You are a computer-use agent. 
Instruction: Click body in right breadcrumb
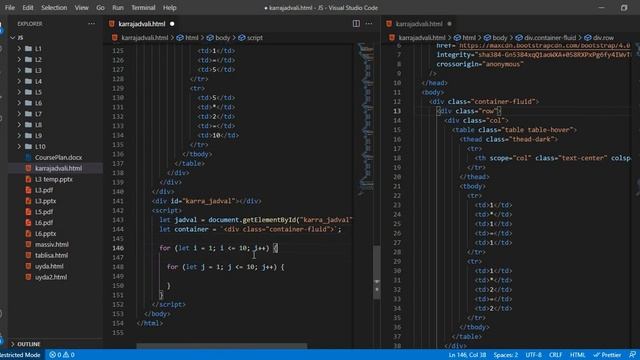(500, 38)
